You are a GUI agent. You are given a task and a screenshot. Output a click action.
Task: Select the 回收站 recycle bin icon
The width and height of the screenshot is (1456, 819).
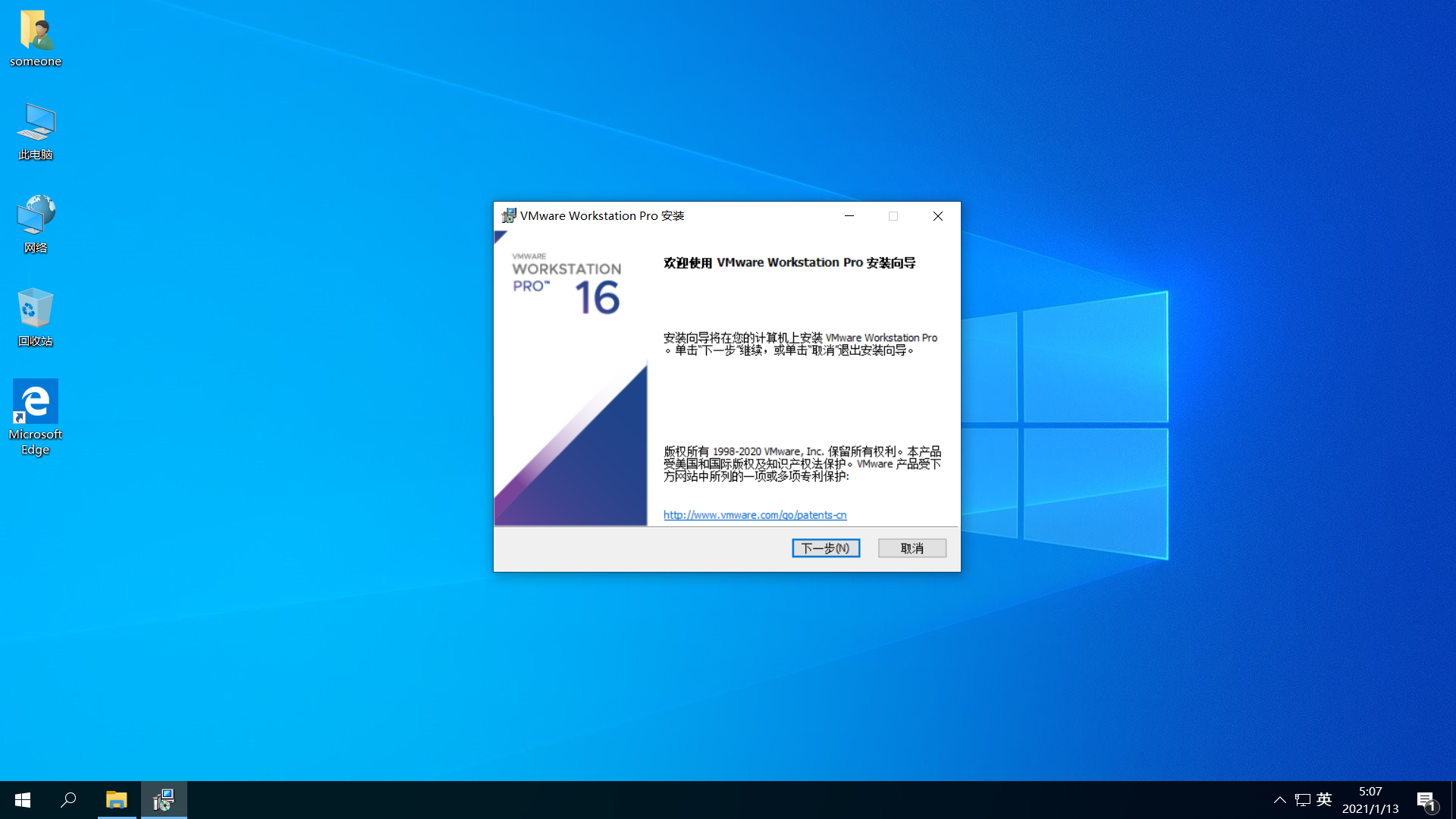[x=36, y=309]
